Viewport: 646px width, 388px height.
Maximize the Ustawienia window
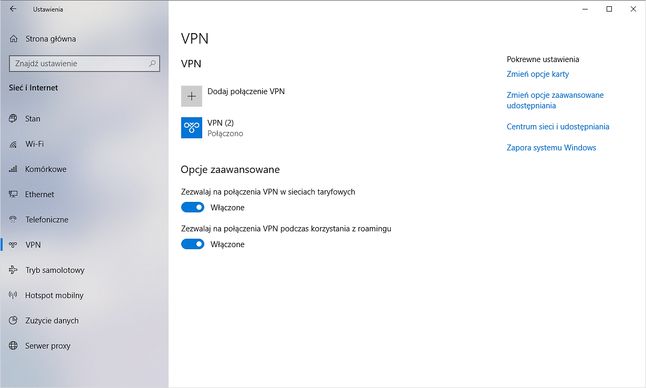pyautogui.click(x=609, y=9)
